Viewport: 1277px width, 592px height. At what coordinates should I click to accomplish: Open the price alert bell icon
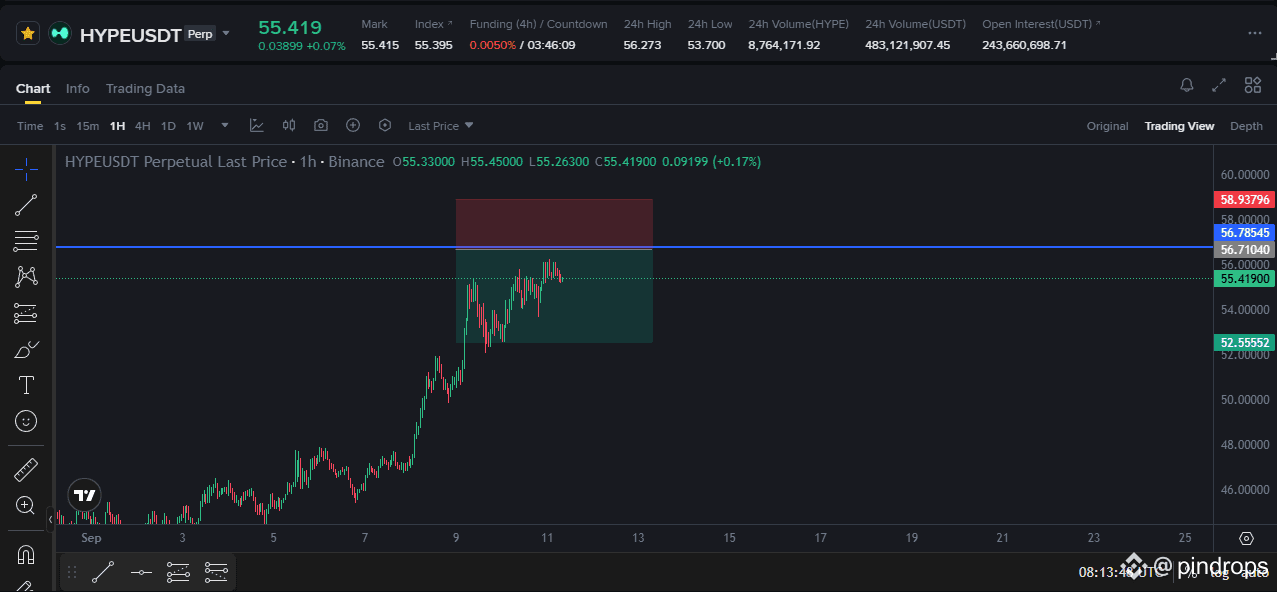click(x=1187, y=85)
